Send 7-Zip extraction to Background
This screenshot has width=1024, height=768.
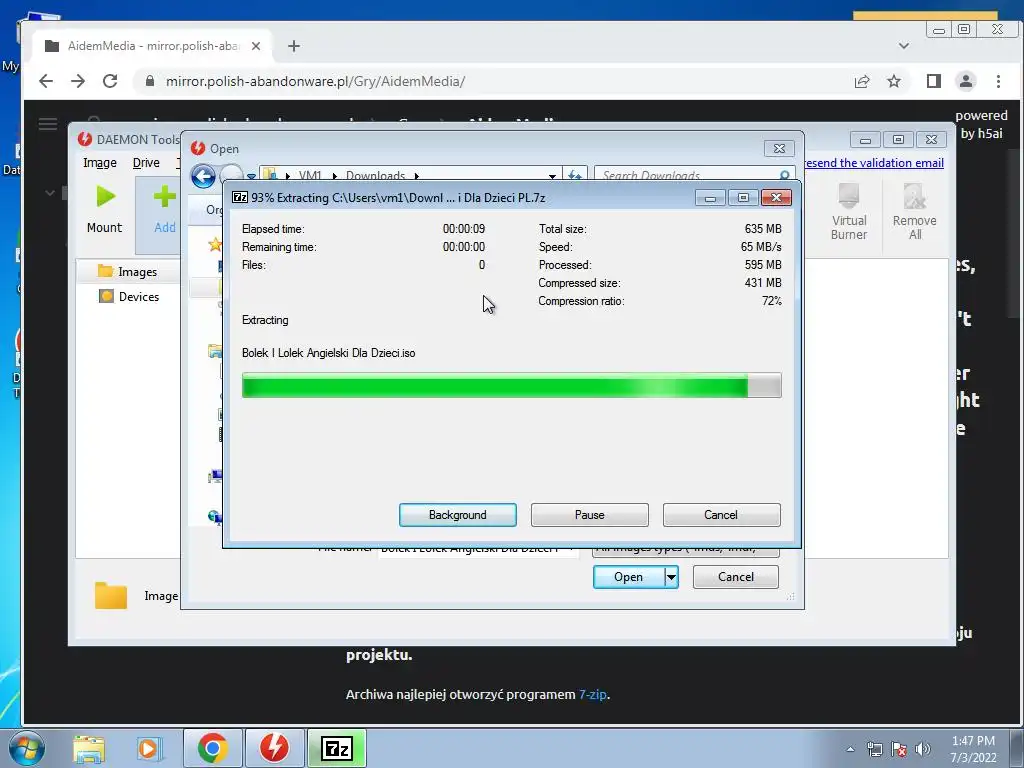[457, 515]
